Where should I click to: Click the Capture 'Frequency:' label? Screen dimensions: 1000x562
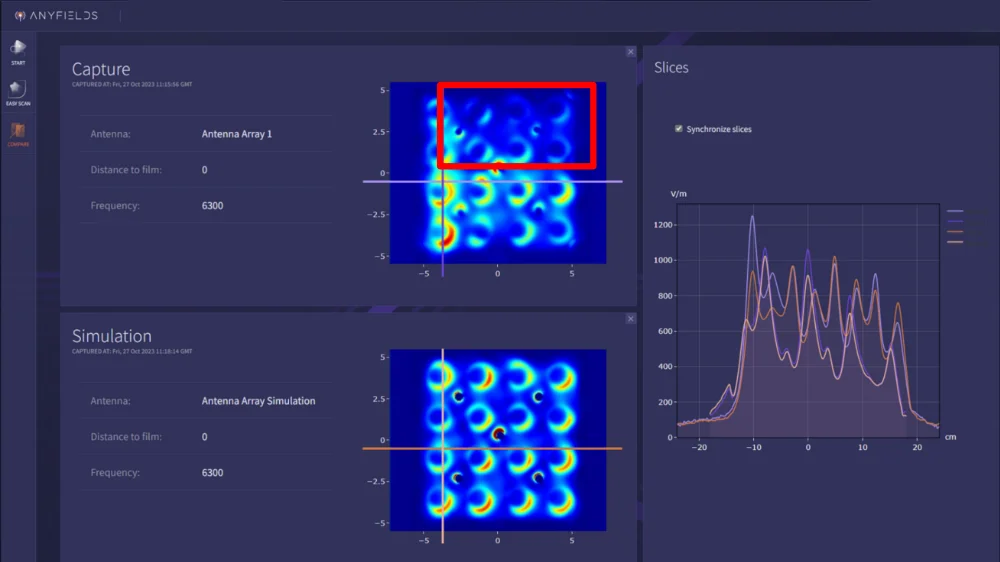115,205
